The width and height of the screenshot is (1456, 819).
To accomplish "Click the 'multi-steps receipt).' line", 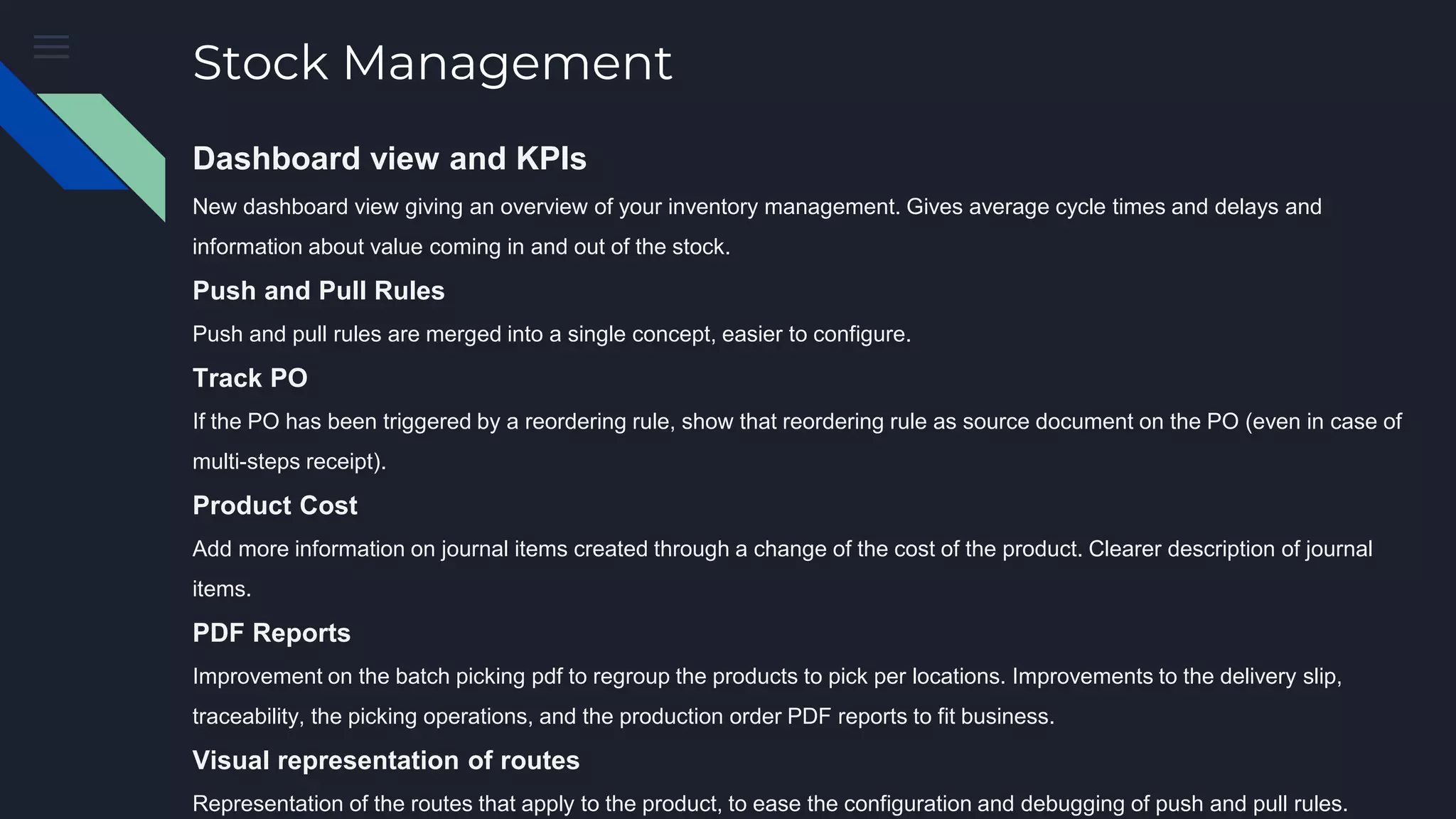I will (289, 461).
